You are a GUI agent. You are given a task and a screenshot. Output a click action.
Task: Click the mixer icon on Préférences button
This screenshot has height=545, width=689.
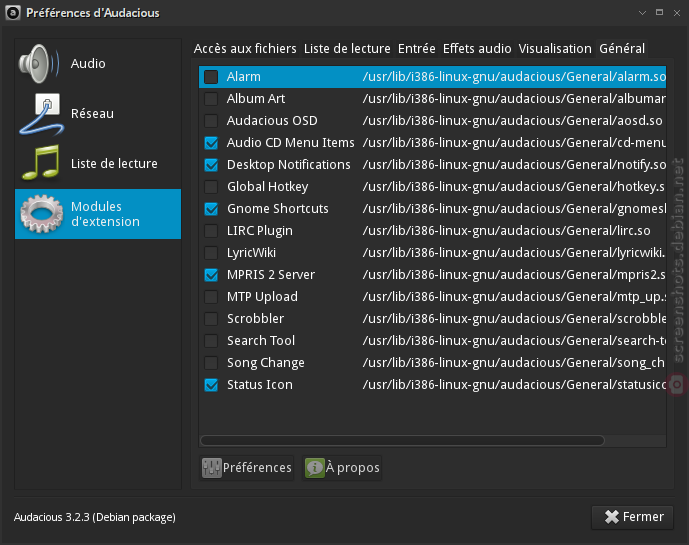click(211, 468)
